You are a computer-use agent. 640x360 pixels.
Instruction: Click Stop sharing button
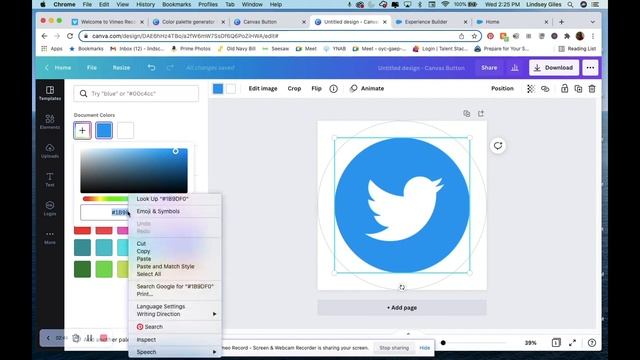[394, 348]
